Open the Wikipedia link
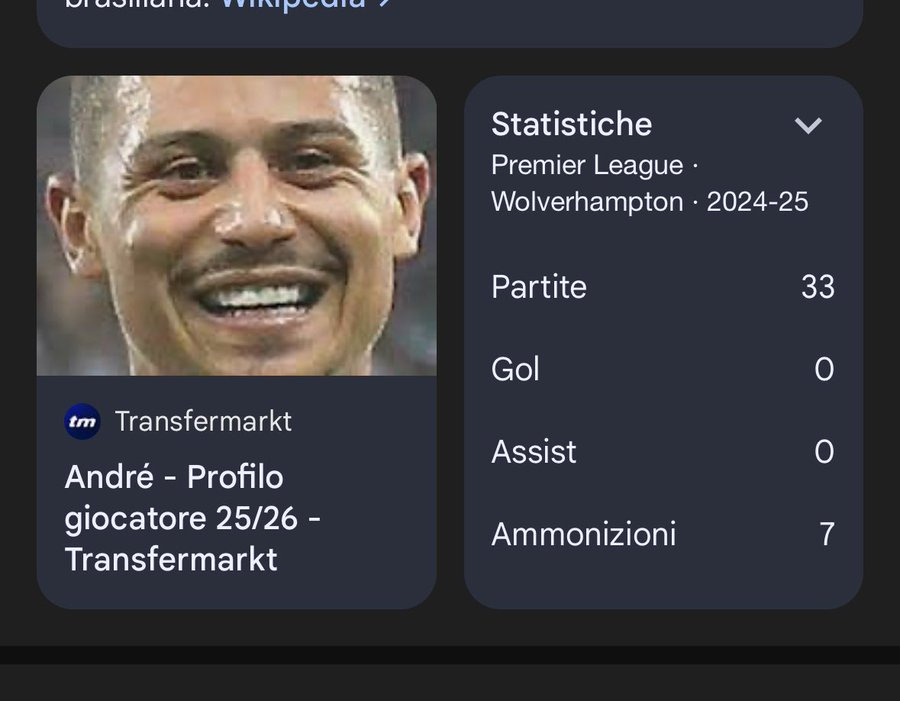The height and width of the screenshot is (701, 900). click(x=293, y=5)
